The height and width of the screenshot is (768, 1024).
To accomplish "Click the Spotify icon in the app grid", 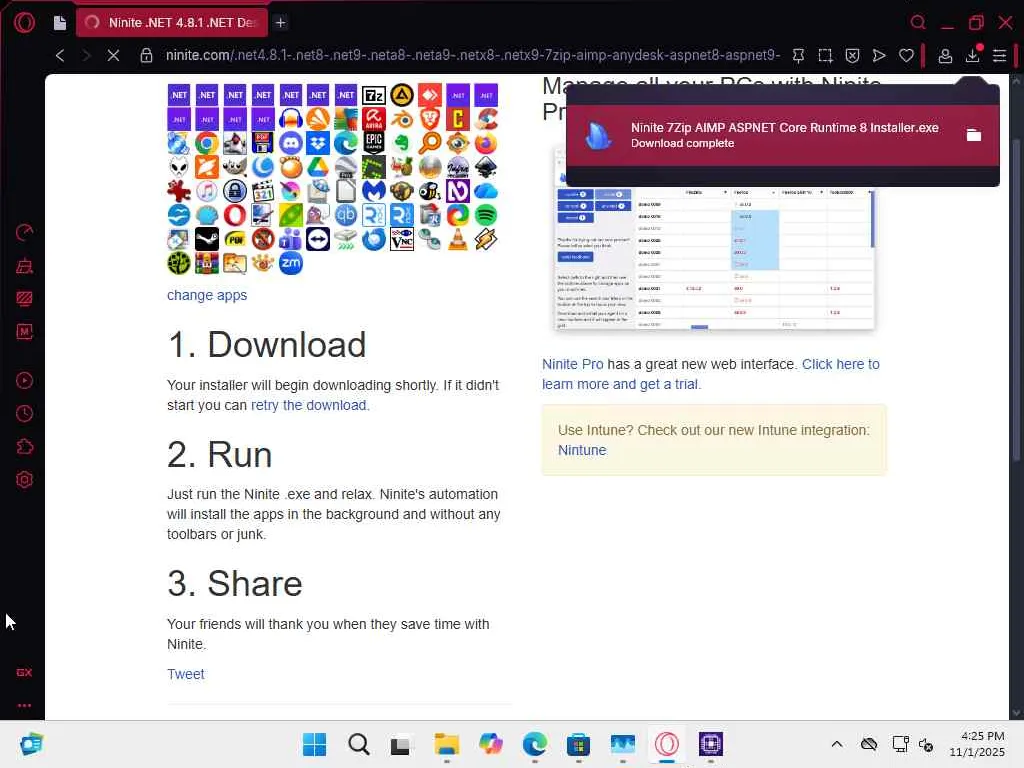I will pos(485,215).
